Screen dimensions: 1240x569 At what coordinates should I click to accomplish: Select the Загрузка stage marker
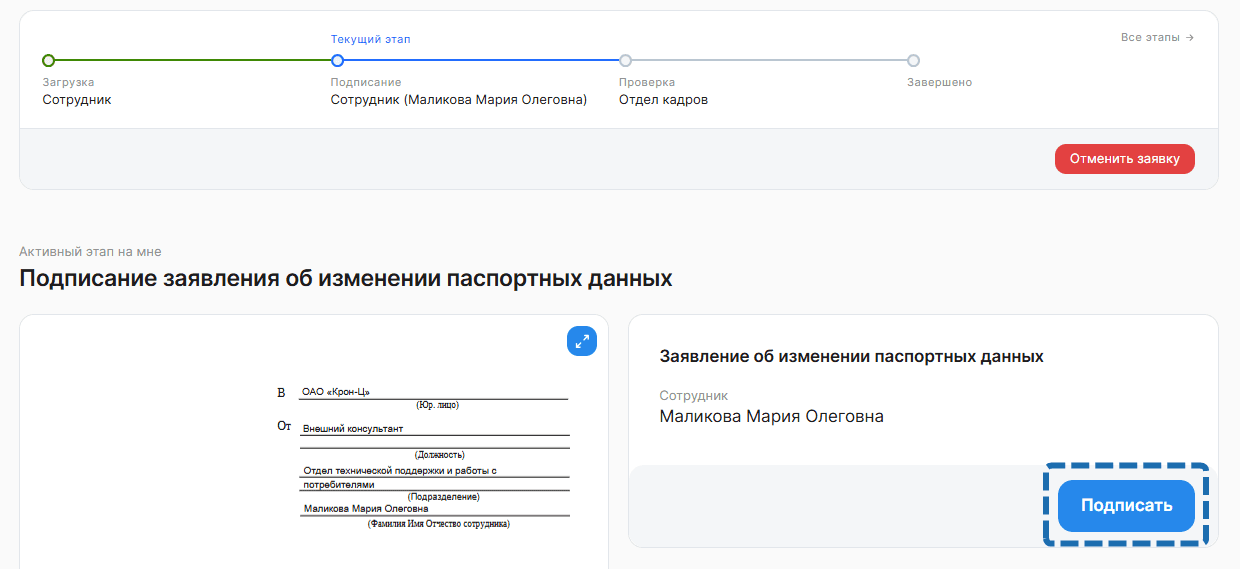[49, 60]
